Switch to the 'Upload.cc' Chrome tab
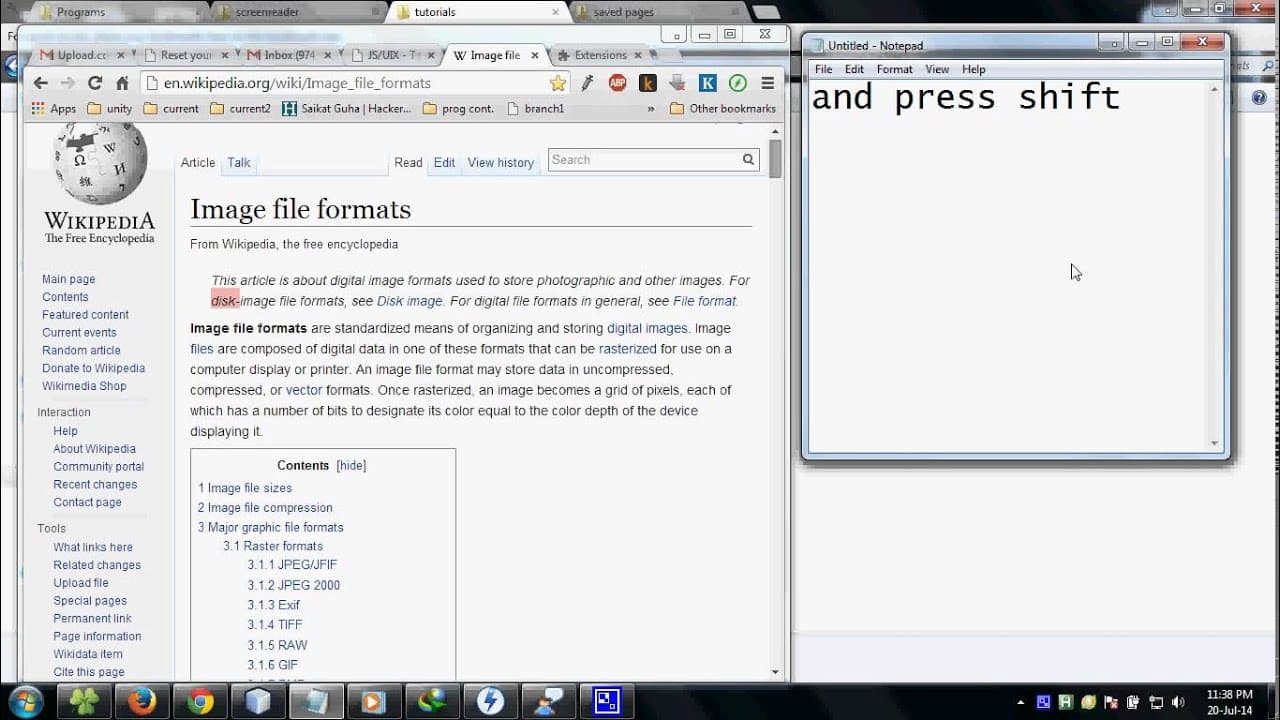1280x720 pixels. [82, 55]
